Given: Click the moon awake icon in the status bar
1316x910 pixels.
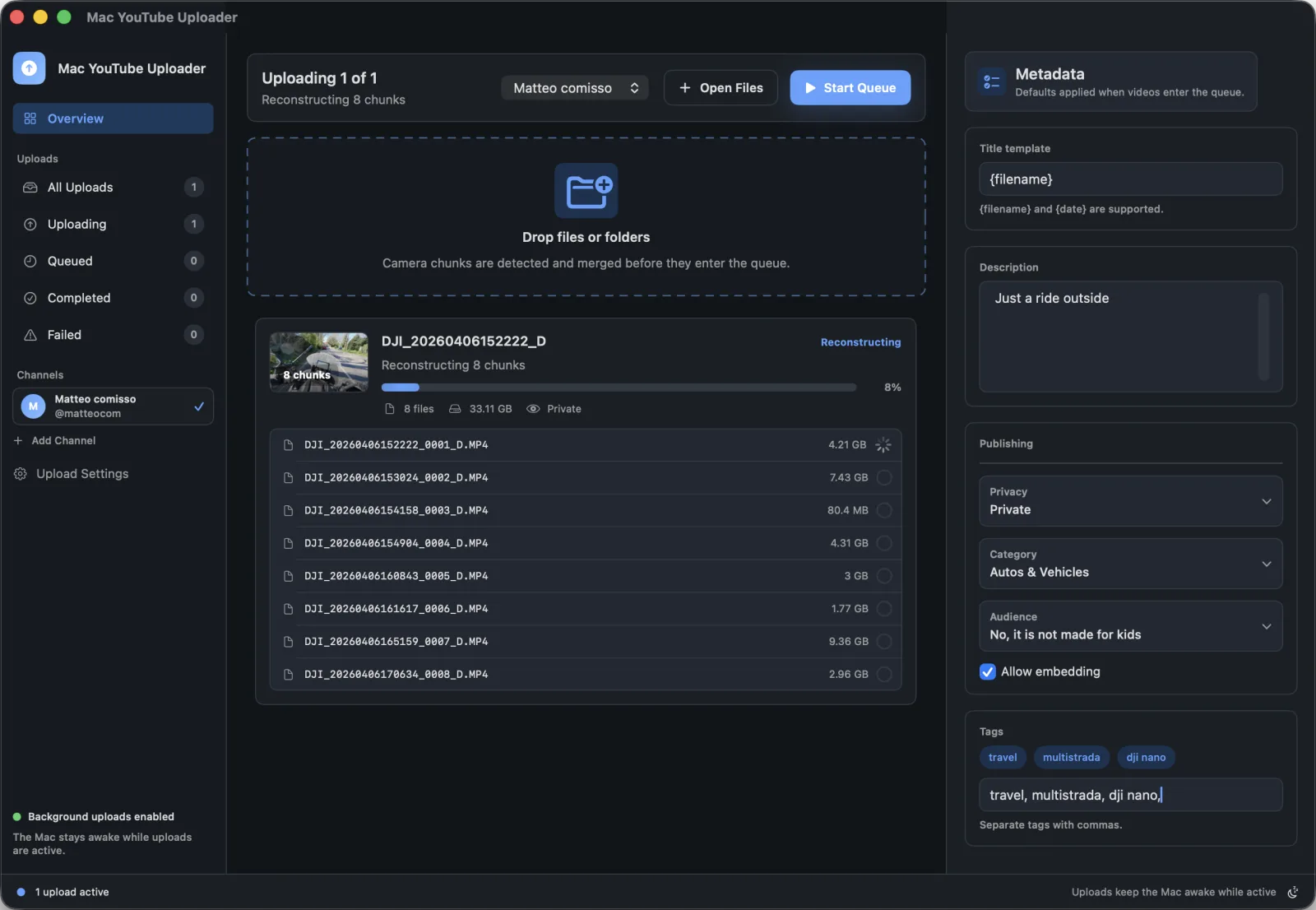Looking at the screenshot, I should point(1293,893).
